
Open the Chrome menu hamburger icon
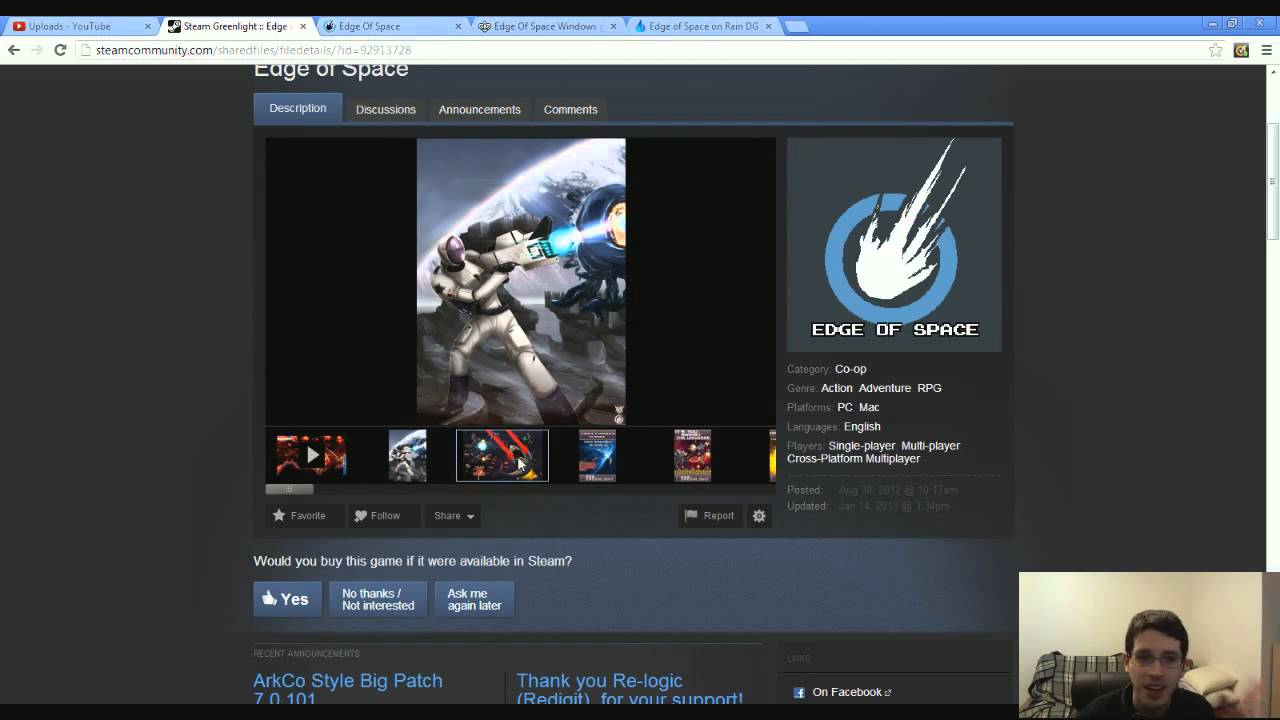point(1266,50)
